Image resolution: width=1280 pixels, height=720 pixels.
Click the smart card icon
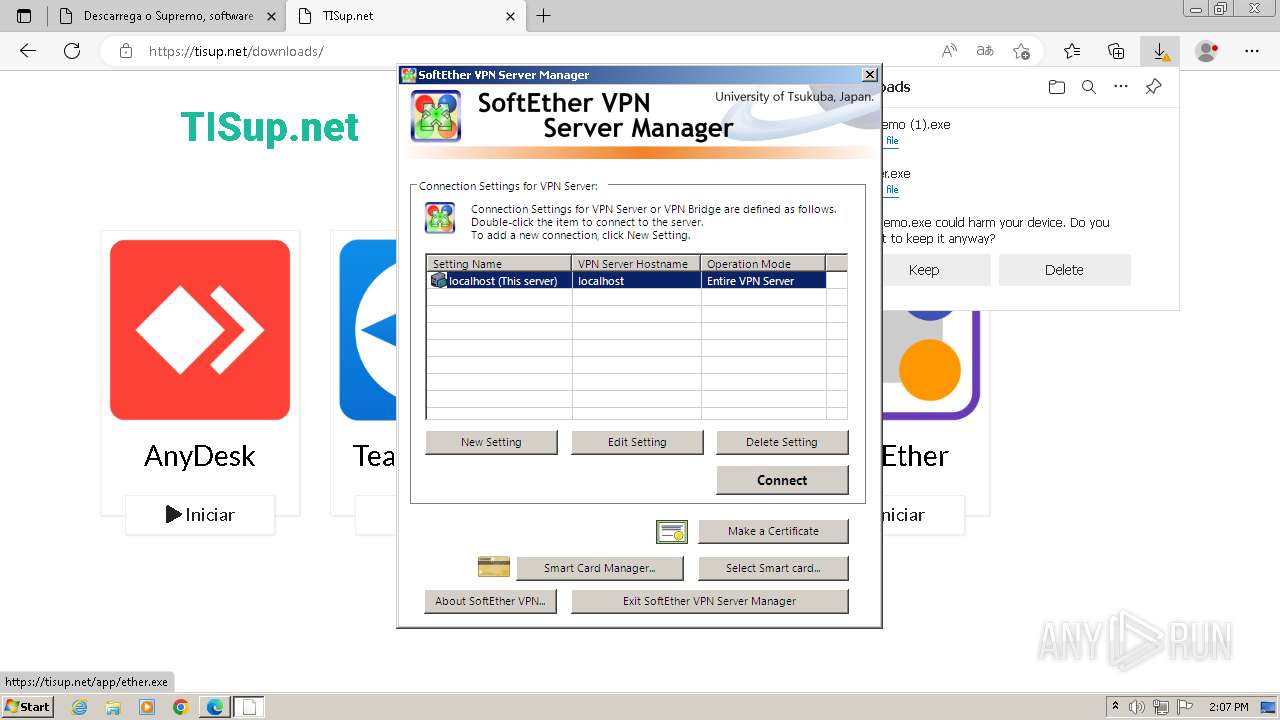494,567
